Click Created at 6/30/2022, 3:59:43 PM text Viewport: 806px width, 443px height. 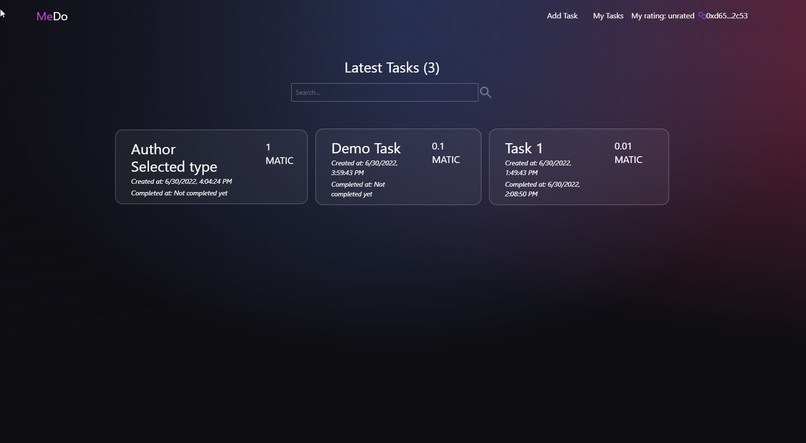point(364,168)
